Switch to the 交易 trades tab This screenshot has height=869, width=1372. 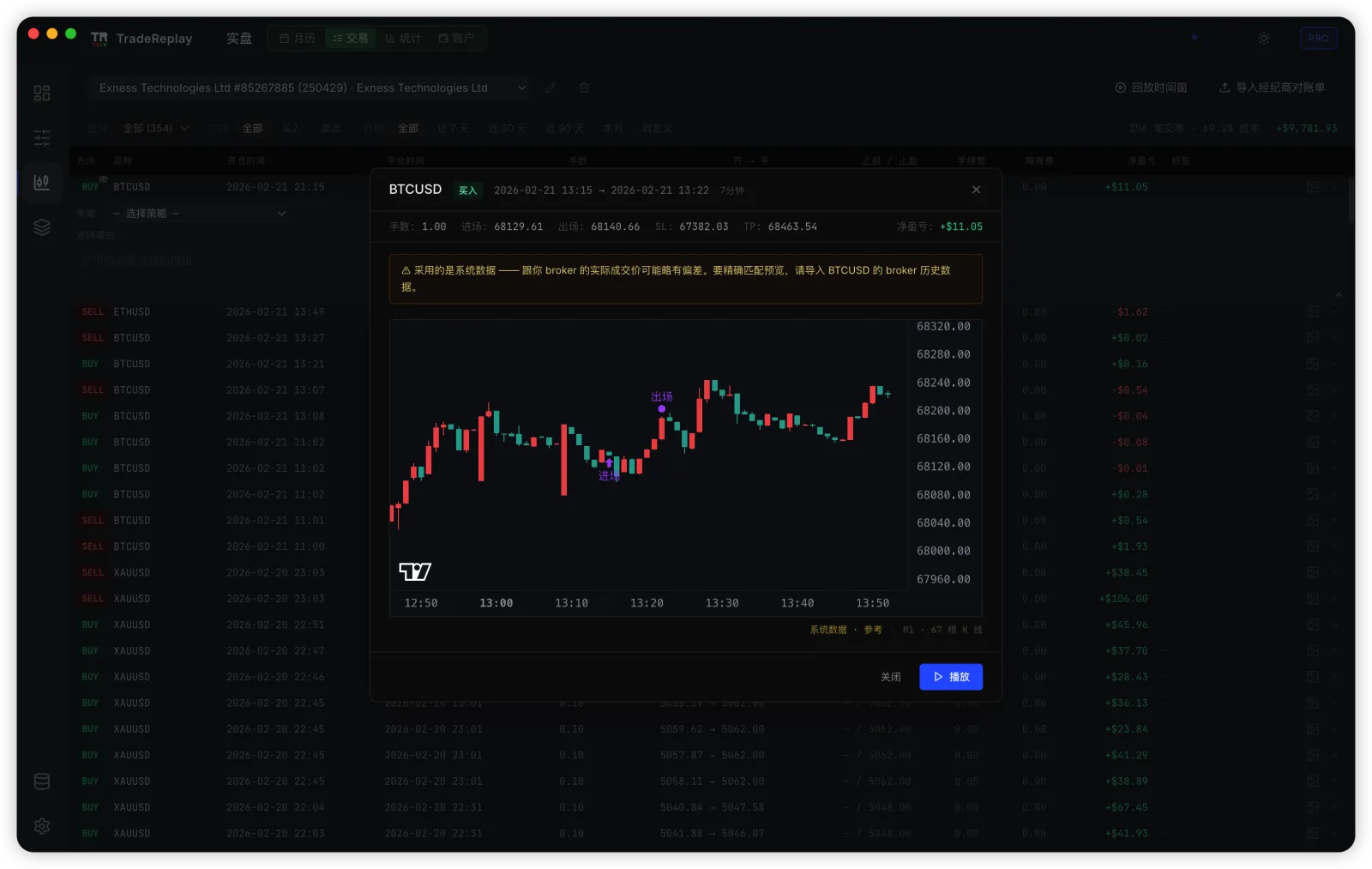click(351, 39)
